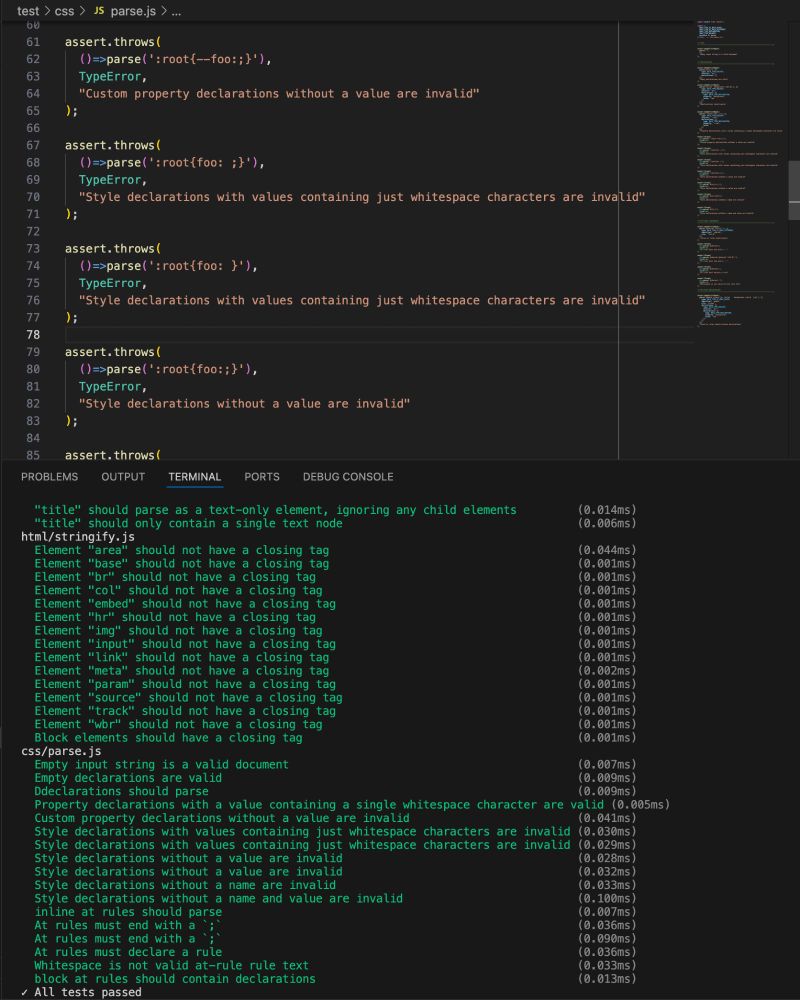Click 'Ddeclarations should parse' test result
Image resolution: width=800 pixels, height=1000 pixels.
(x=121, y=791)
